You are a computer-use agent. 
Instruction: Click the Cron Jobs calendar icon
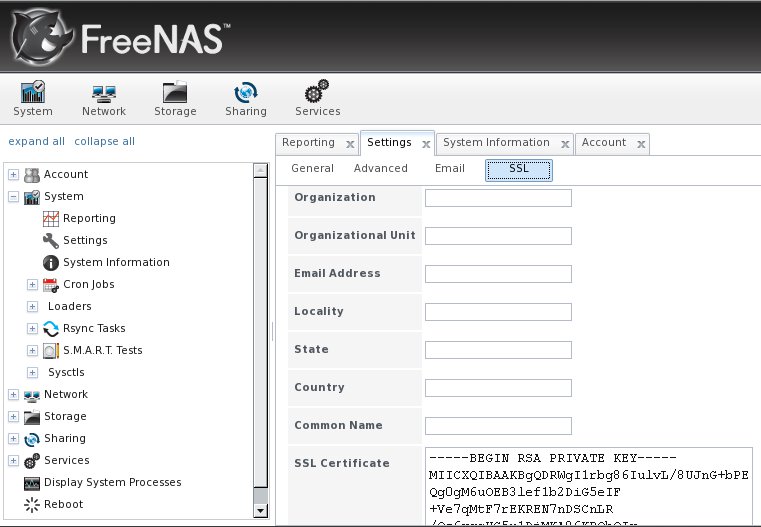[51, 285]
